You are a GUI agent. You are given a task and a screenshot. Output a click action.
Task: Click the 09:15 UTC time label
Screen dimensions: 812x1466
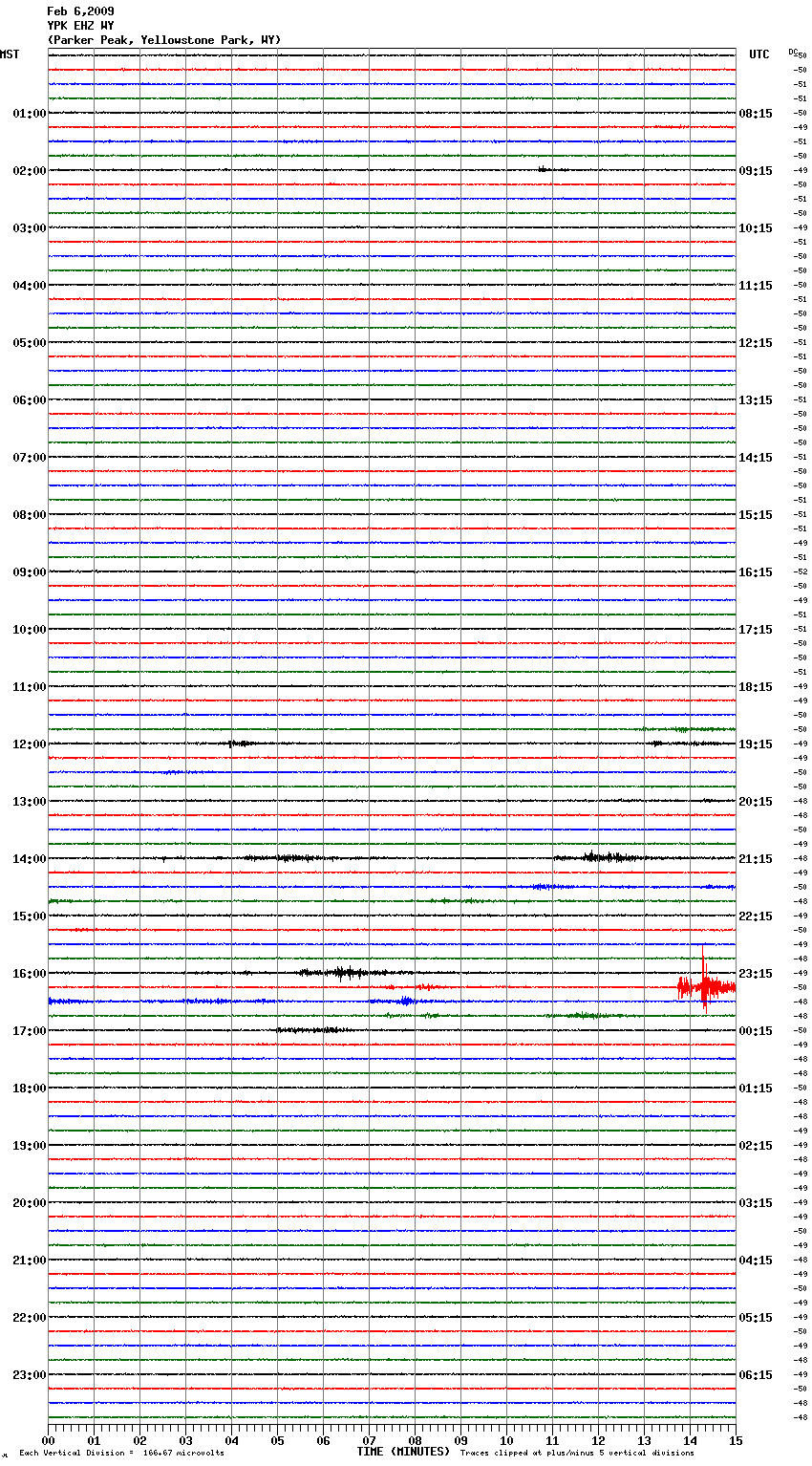click(x=756, y=171)
